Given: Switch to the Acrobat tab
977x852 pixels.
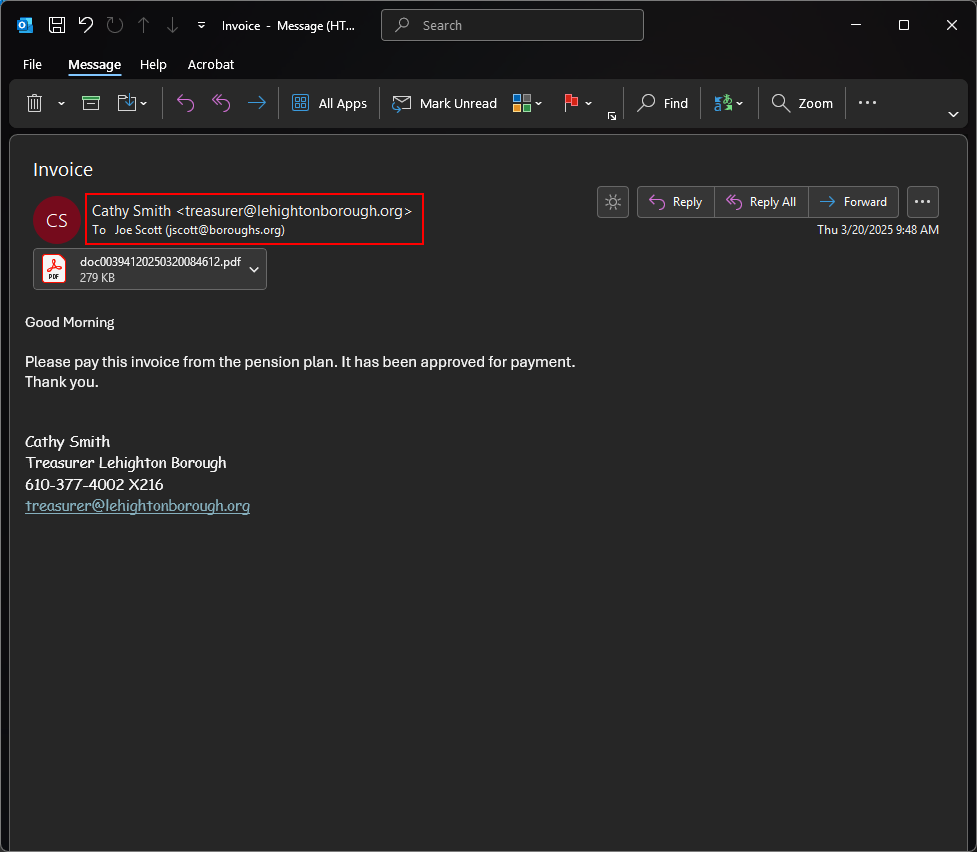Looking at the screenshot, I should pos(211,64).
